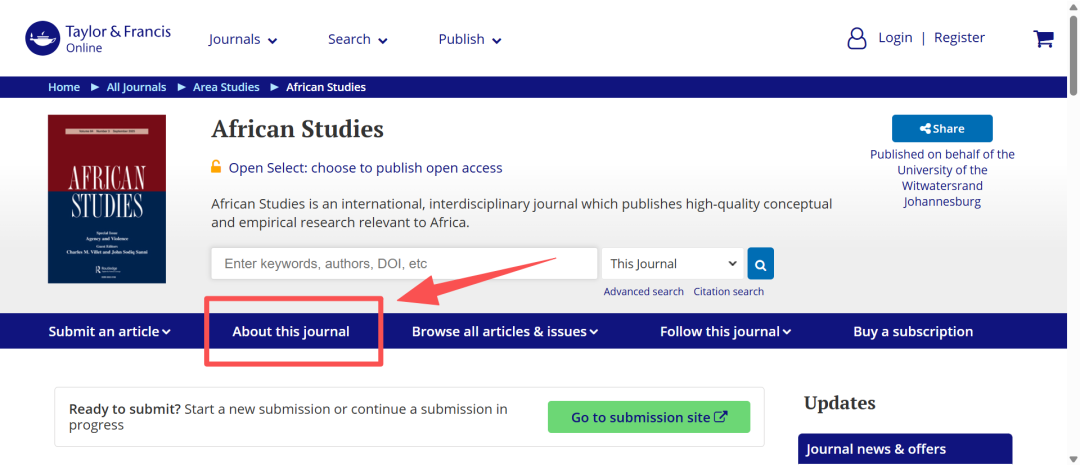This screenshot has width=1080, height=465.
Task: Expand the Follow this journal menu
Action: tap(725, 332)
